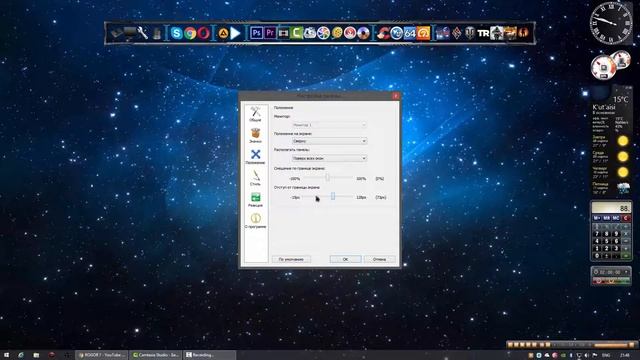This screenshot has width=640, height=360.
Task: Open Internet Explorer taskbar icon
Action: (x=21, y=355)
